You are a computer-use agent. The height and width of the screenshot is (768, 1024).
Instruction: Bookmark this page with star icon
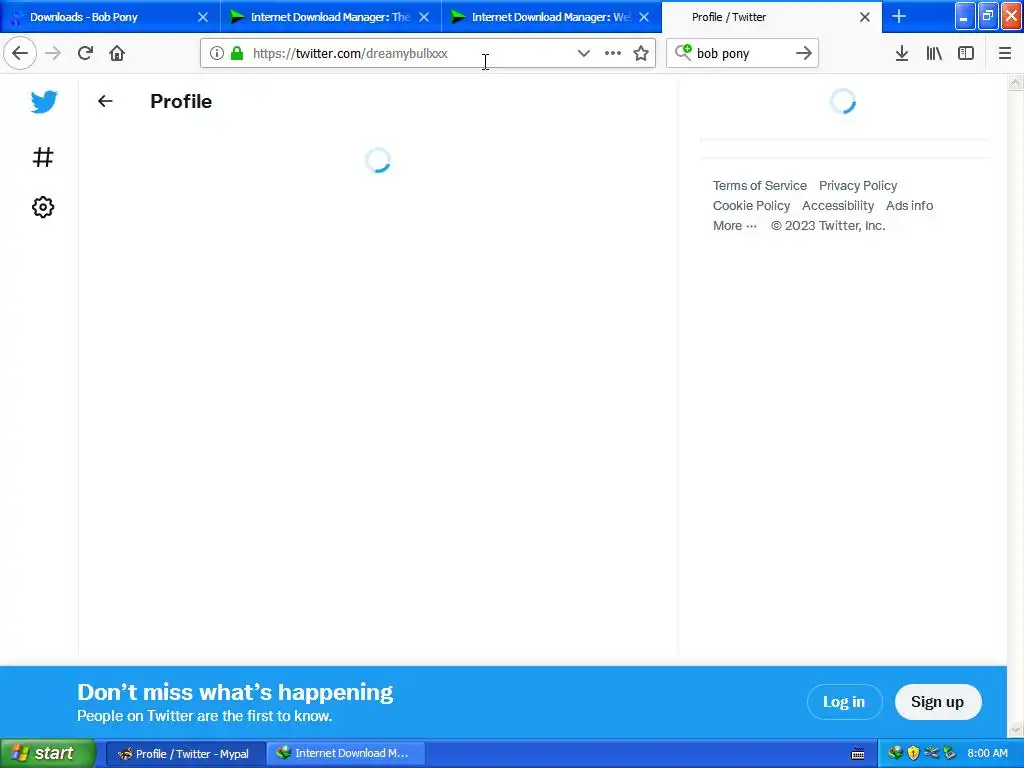[641, 54]
